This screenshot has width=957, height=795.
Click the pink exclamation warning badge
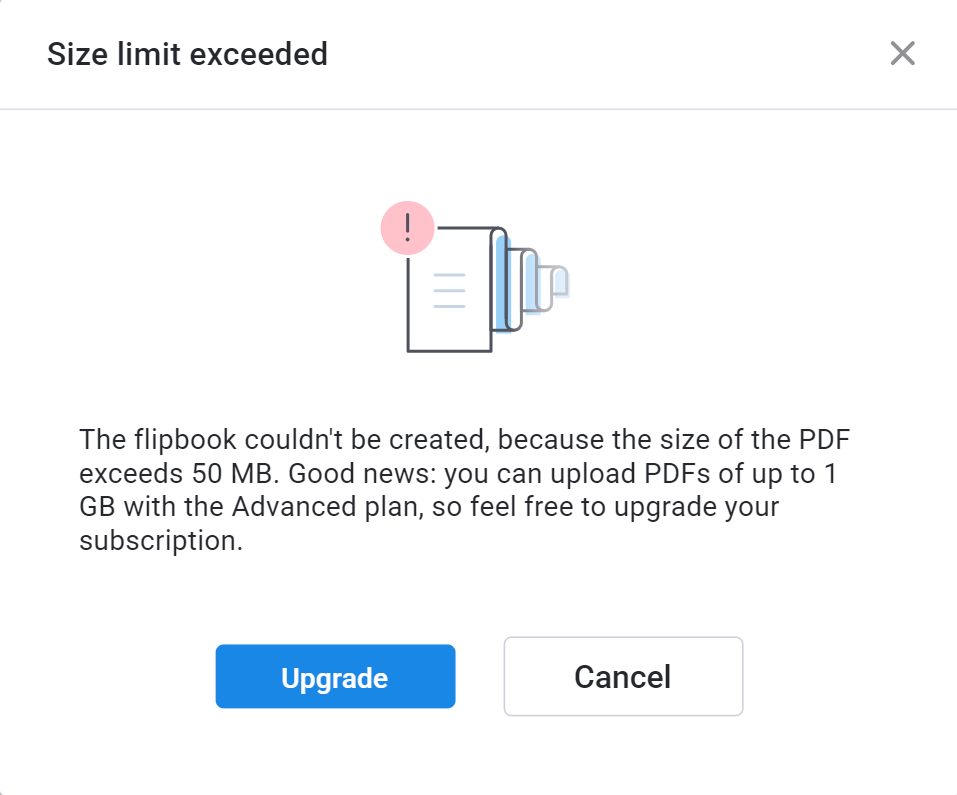pyautogui.click(x=407, y=228)
